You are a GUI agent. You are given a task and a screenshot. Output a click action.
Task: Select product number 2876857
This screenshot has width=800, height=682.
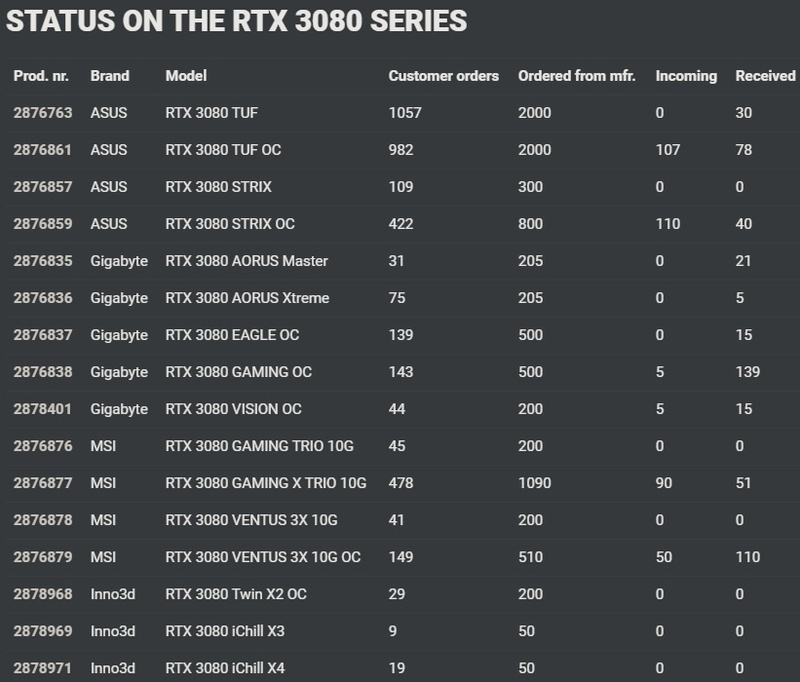(x=43, y=187)
